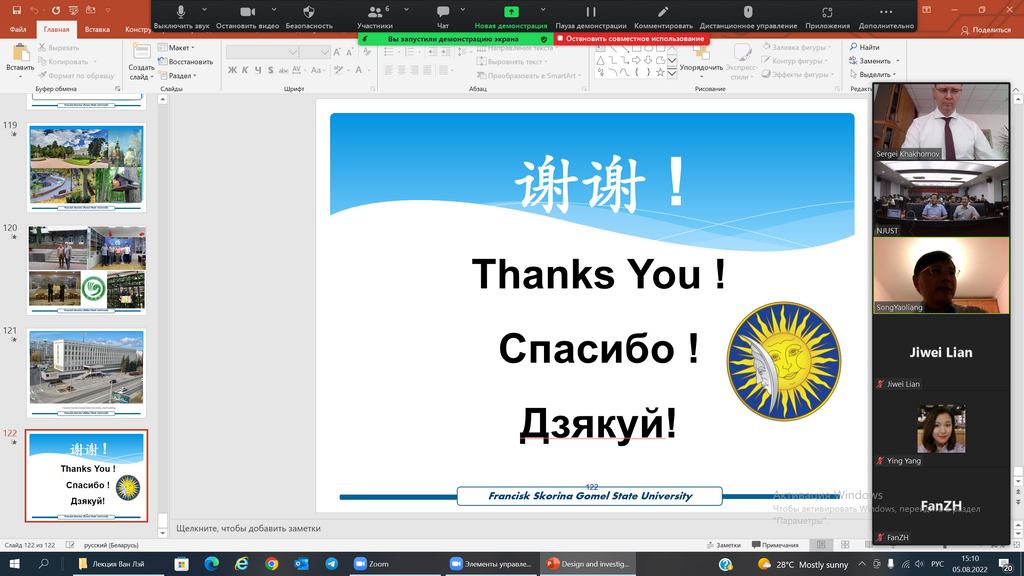This screenshot has height=576, width=1024.
Task: Open Zoom Приложения apps
Action: coord(827,16)
